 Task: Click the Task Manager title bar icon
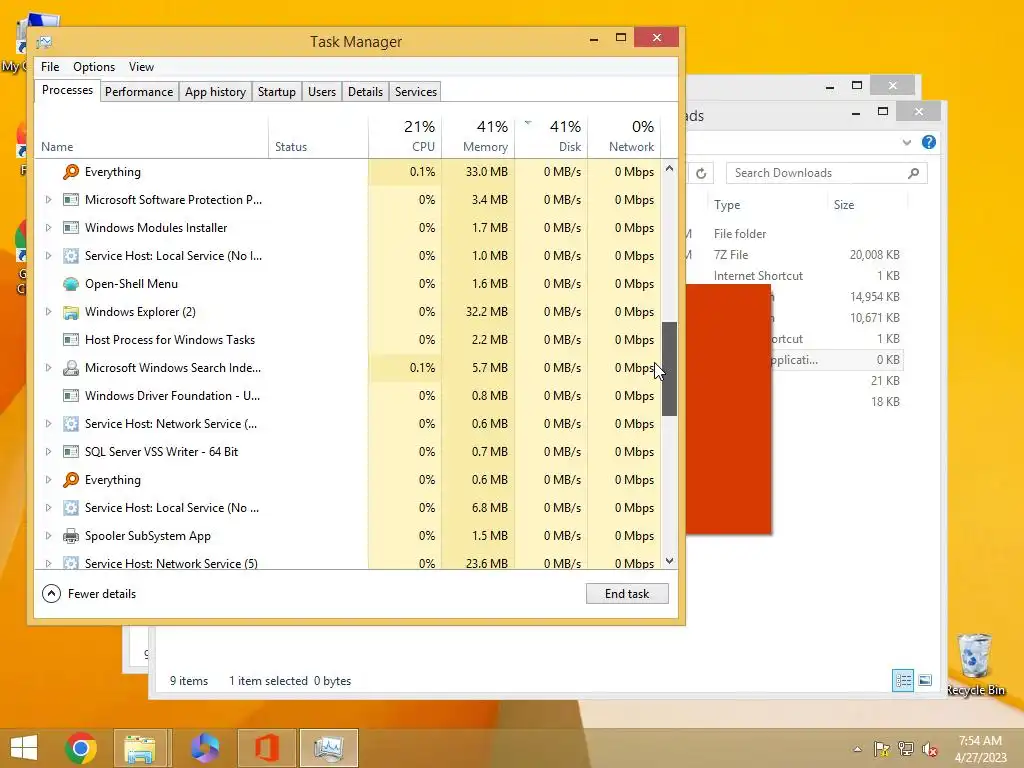coord(44,42)
